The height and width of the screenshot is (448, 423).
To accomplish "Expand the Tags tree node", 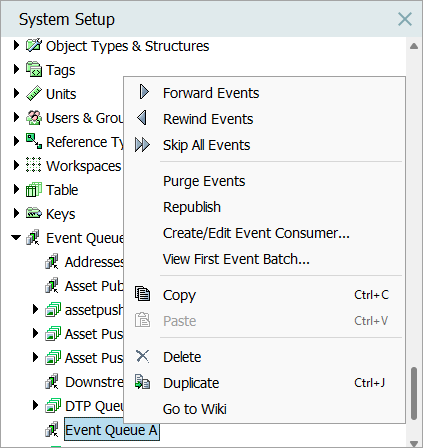I will coord(16,69).
